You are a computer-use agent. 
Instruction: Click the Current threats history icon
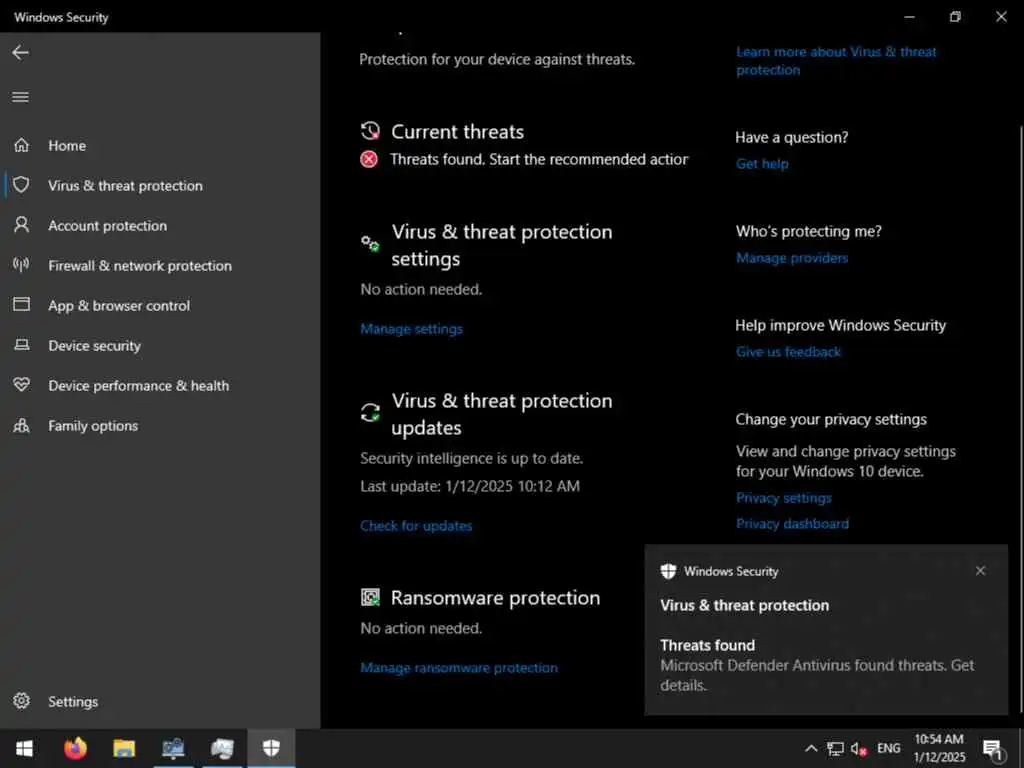(x=370, y=131)
